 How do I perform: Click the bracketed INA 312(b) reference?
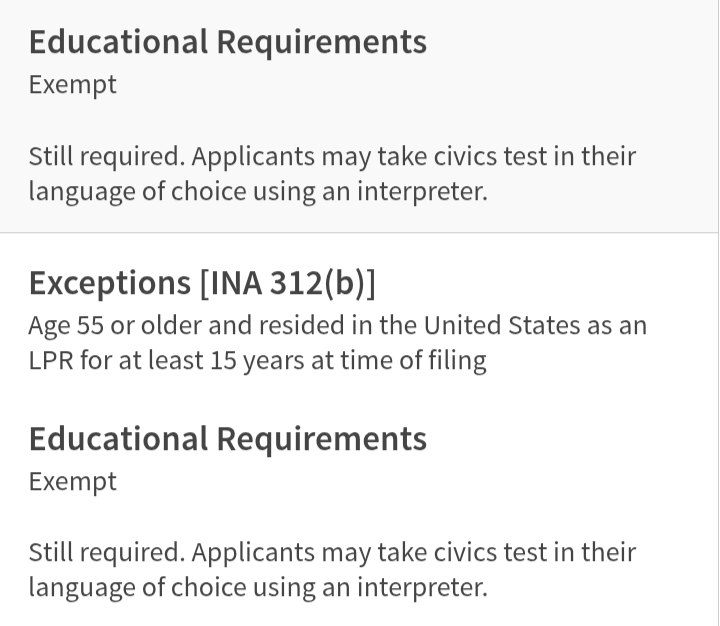[288, 283]
